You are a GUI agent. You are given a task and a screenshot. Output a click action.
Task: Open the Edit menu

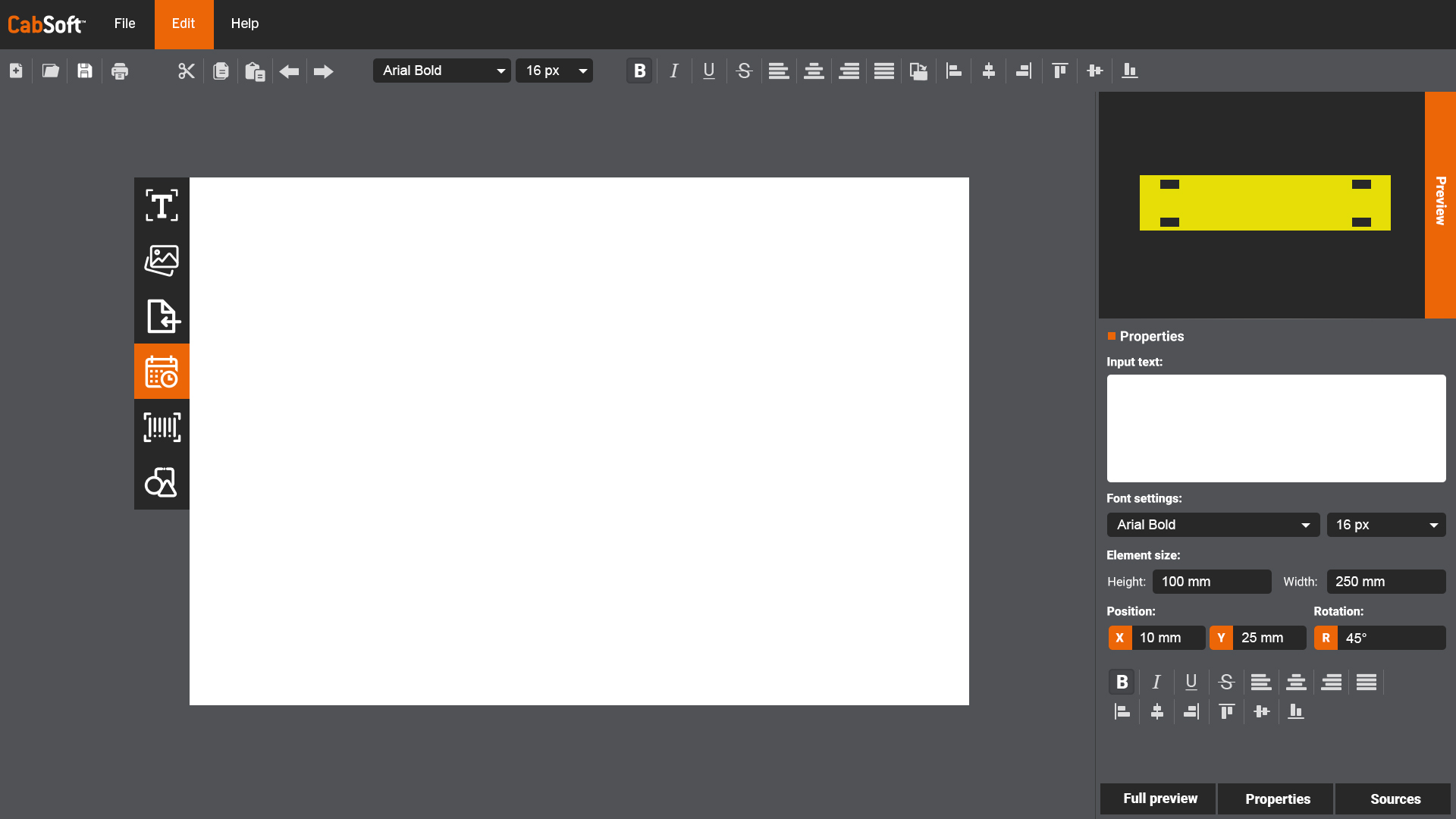pos(184,24)
